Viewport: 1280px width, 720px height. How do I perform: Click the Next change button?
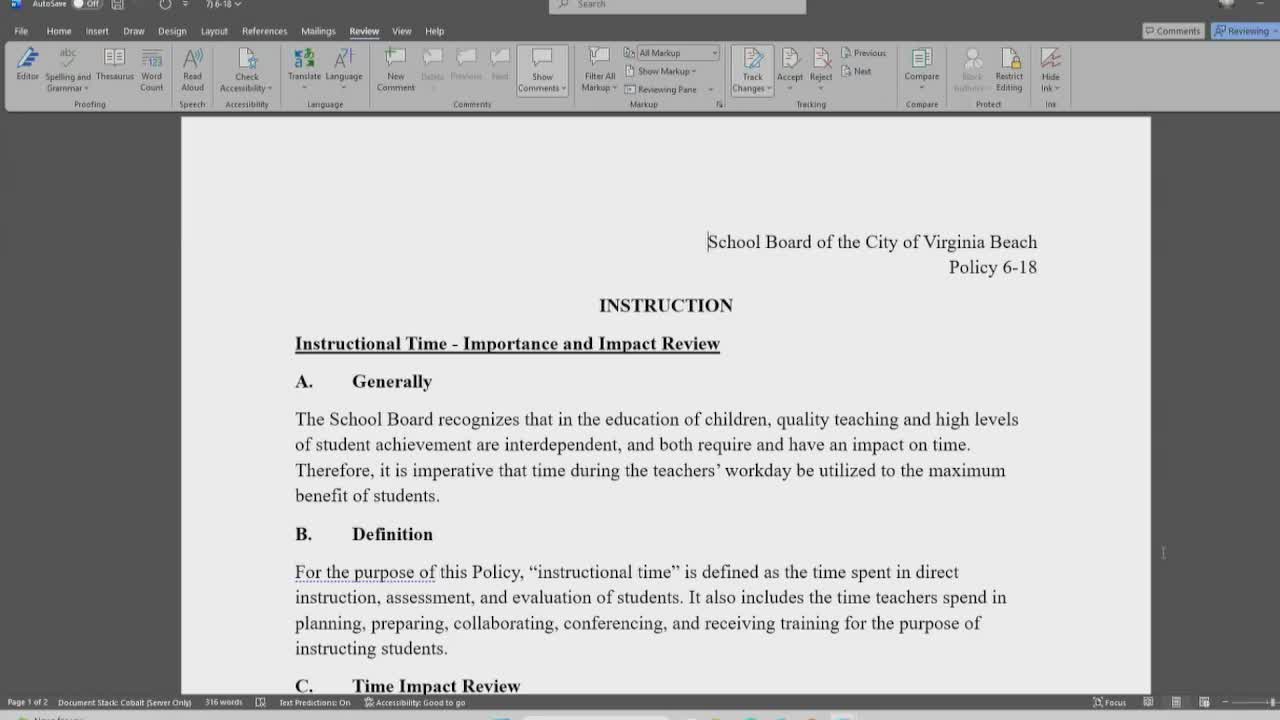(x=858, y=71)
